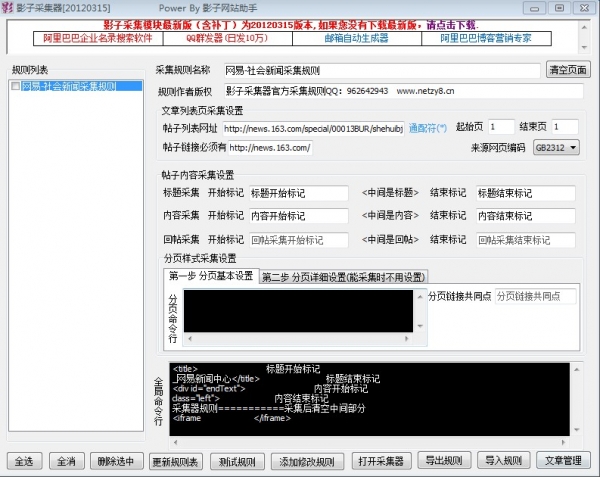Focus the 分页链接共同点 input field
This screenshot has height=477, width=600.
(535, 296)
